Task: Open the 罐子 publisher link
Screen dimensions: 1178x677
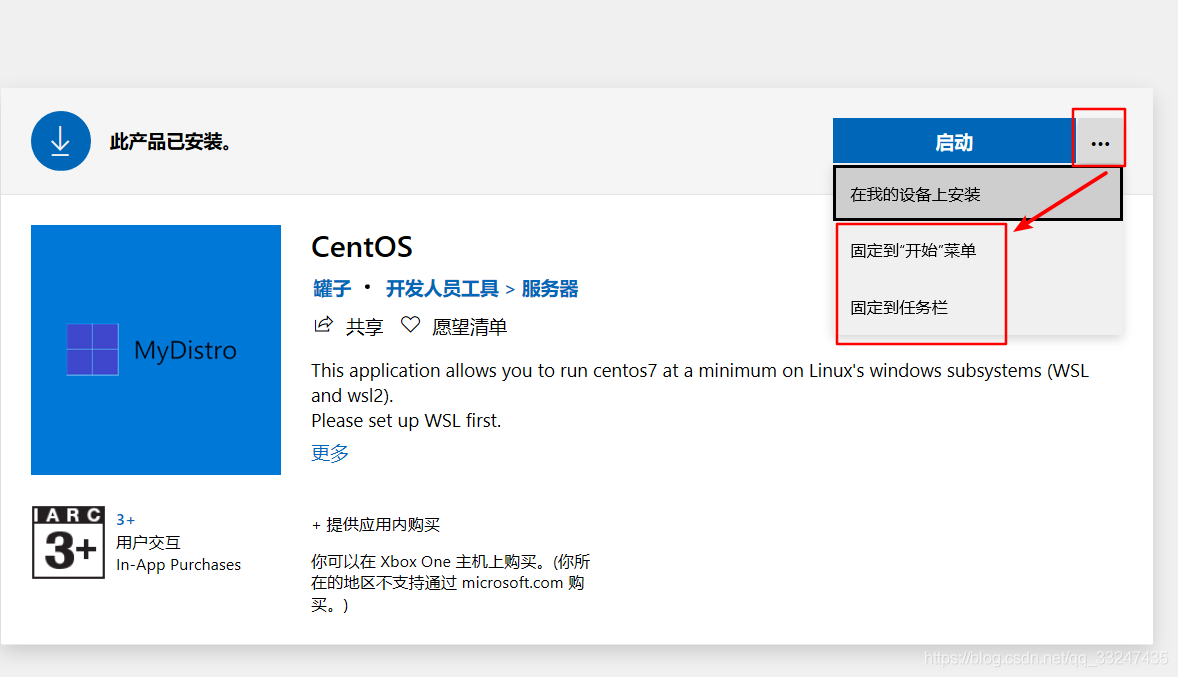Action: [332, 289]
